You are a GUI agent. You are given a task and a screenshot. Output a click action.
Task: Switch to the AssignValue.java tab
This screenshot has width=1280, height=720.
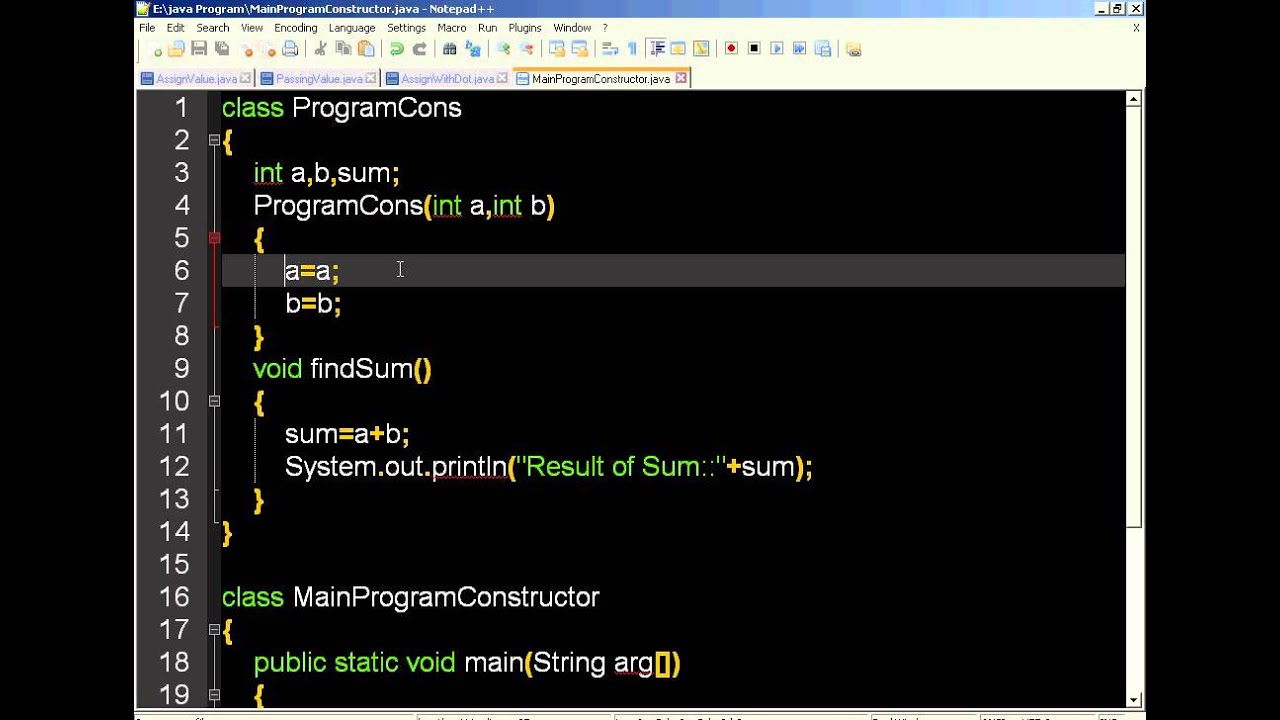(x=196, y=79)
